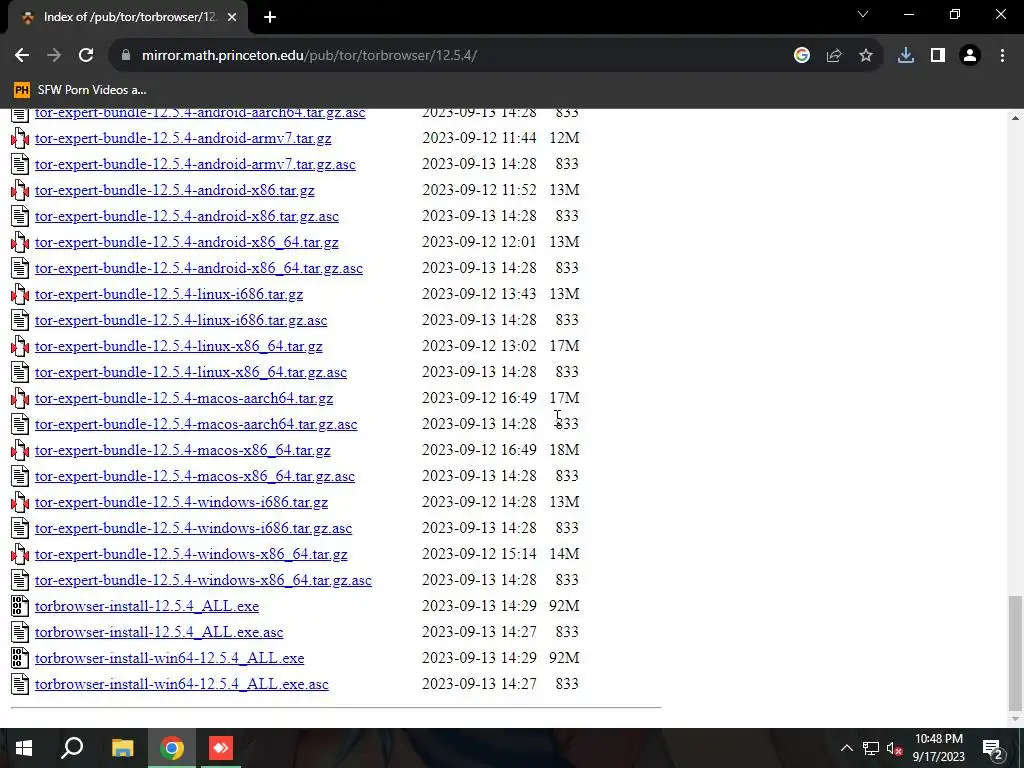Select the Index of /pub/tor/torbrowser tab
This screenshot has width=1024, height=768.
click(x=127, y=18)
